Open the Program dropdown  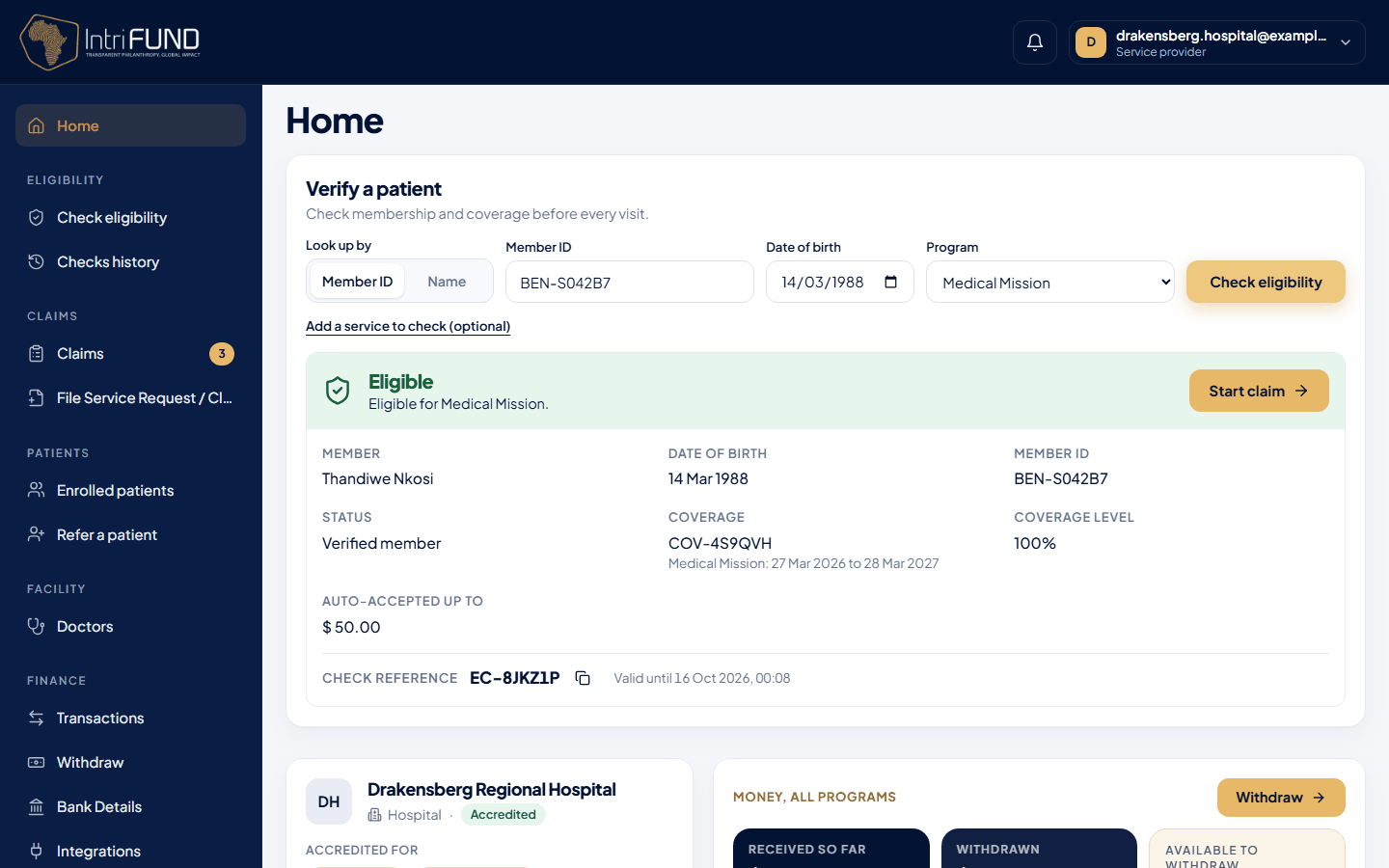1050,282
